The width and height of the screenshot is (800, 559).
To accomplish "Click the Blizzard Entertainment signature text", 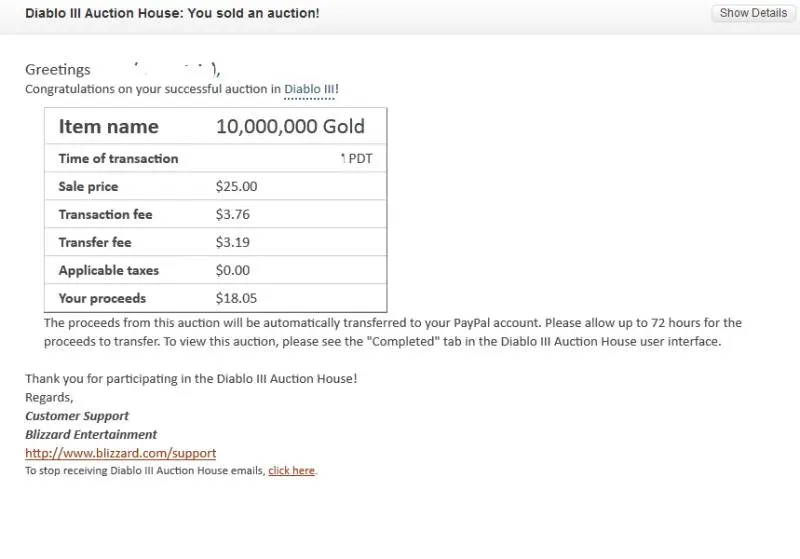I will pyautogui.click(x=91, y=434).
